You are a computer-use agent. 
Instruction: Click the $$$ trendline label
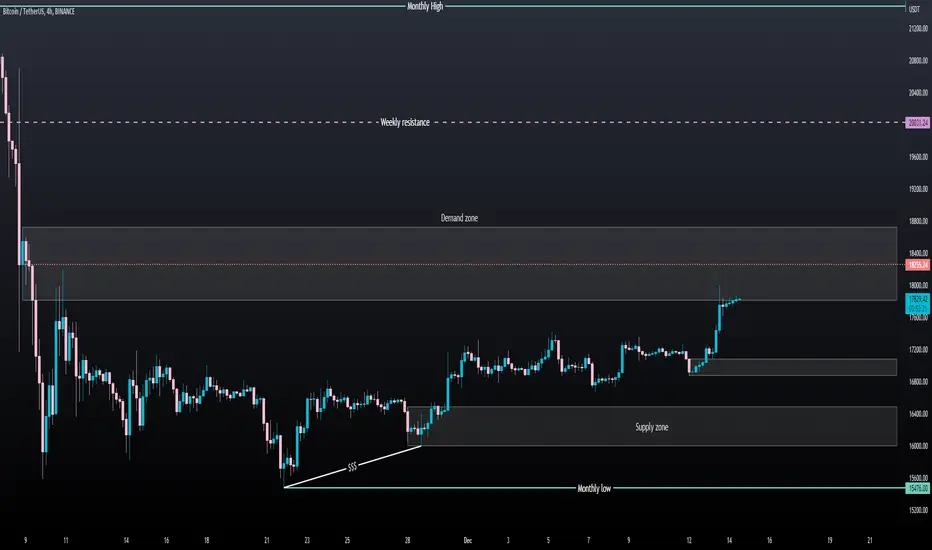tap(352, 467)
